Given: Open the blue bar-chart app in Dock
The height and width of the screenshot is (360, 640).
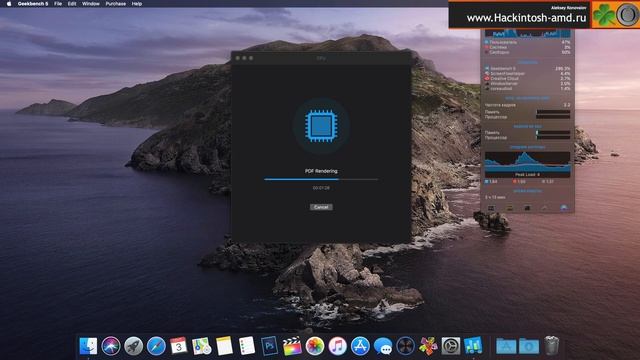Looking at the screenshot, I should 473,346.
